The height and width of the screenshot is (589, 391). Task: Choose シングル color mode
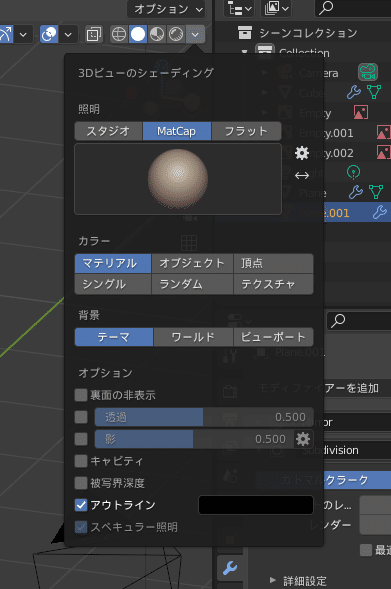(x=113, y=284)
